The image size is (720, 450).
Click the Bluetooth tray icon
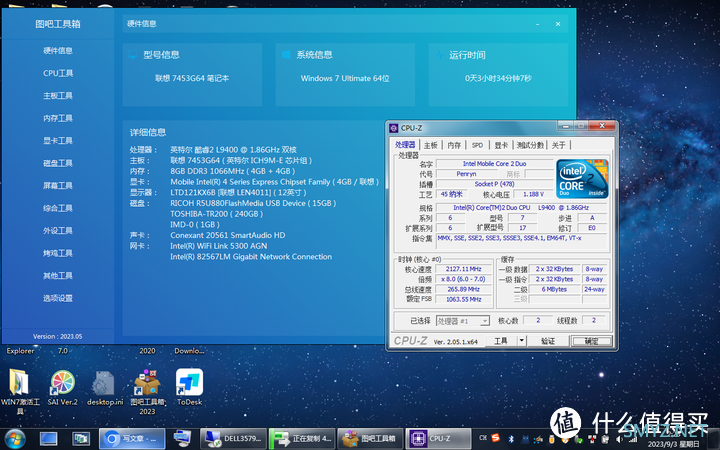coord(511,439)
